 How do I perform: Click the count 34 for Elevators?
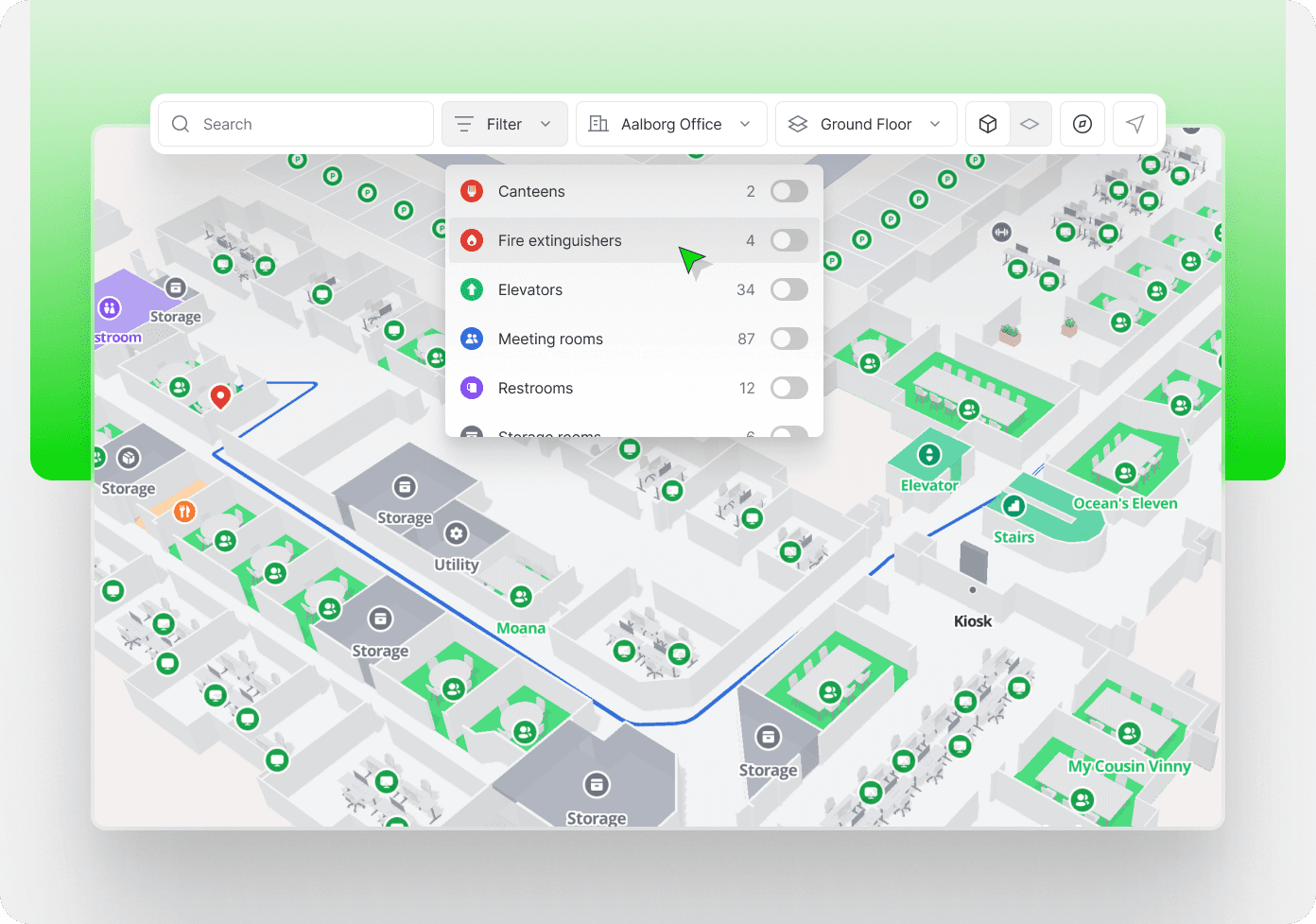746,289
